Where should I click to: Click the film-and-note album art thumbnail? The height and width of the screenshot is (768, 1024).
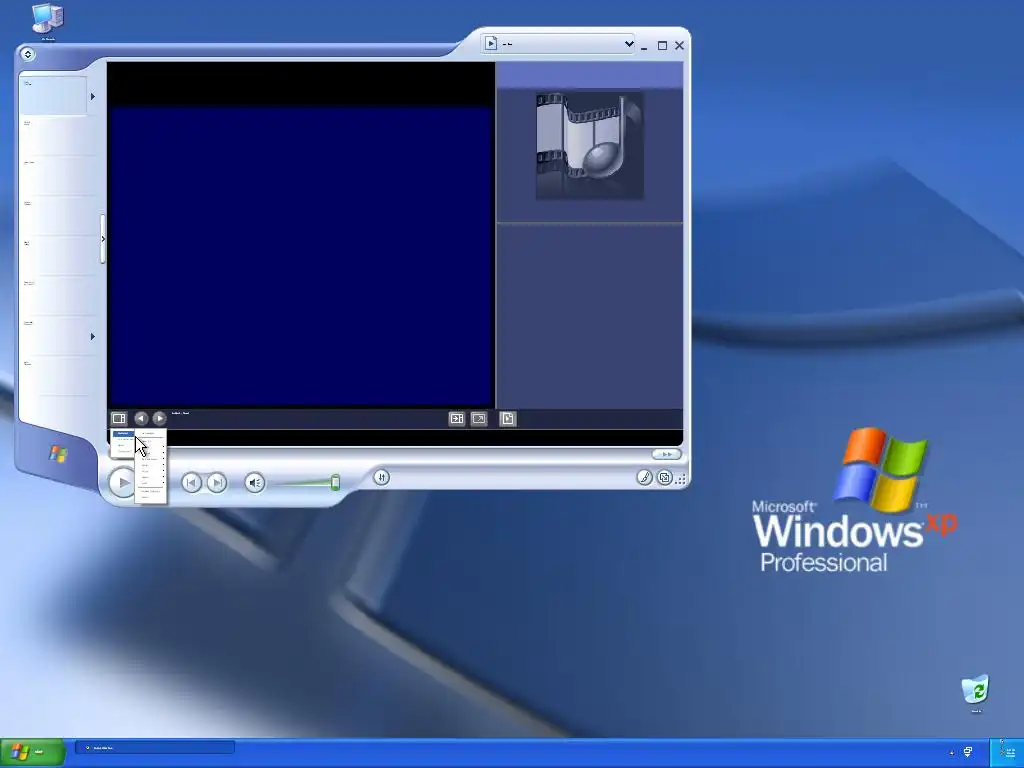point(590,146)
